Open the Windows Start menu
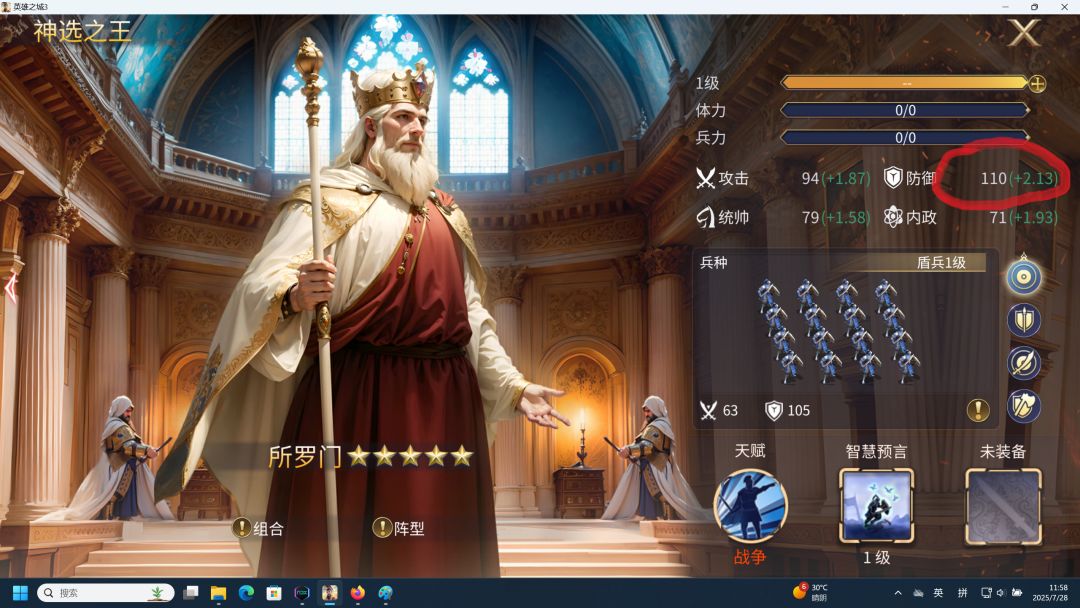The height and width of the screenshot is (608, 1080). pos(20,593)
